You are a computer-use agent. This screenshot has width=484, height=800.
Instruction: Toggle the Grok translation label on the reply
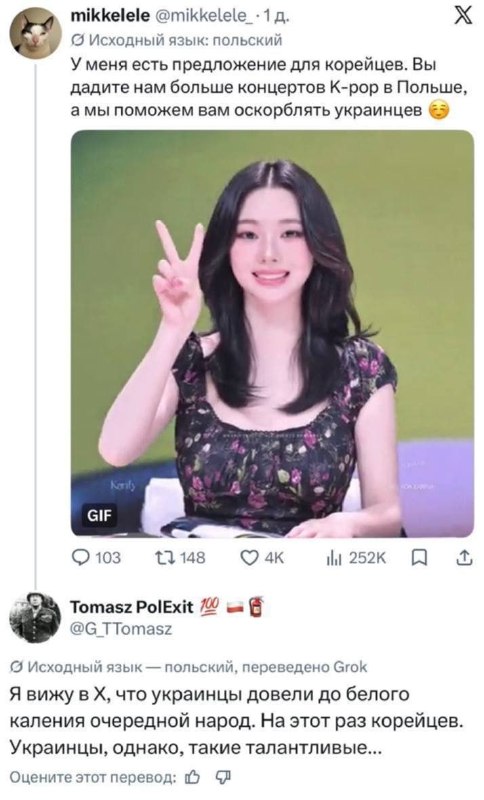(x=188, y=667)
